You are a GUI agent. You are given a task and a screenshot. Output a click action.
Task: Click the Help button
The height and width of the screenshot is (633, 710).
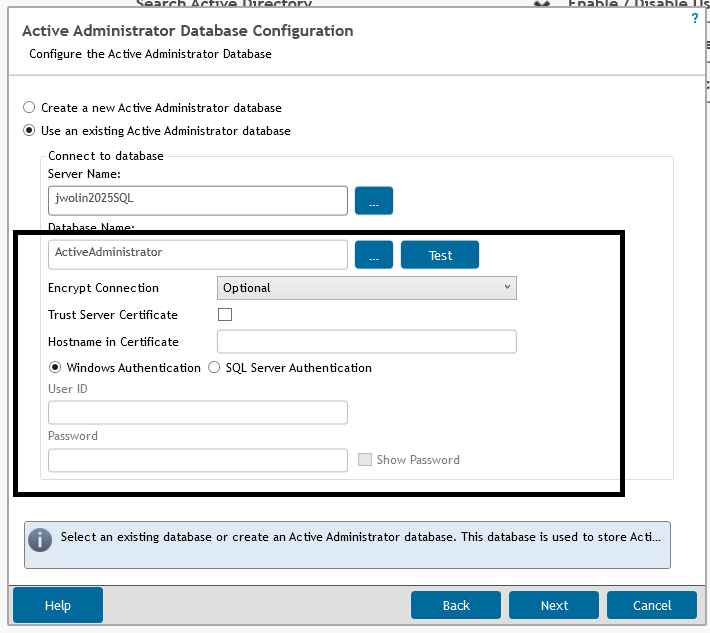[58, 605]
